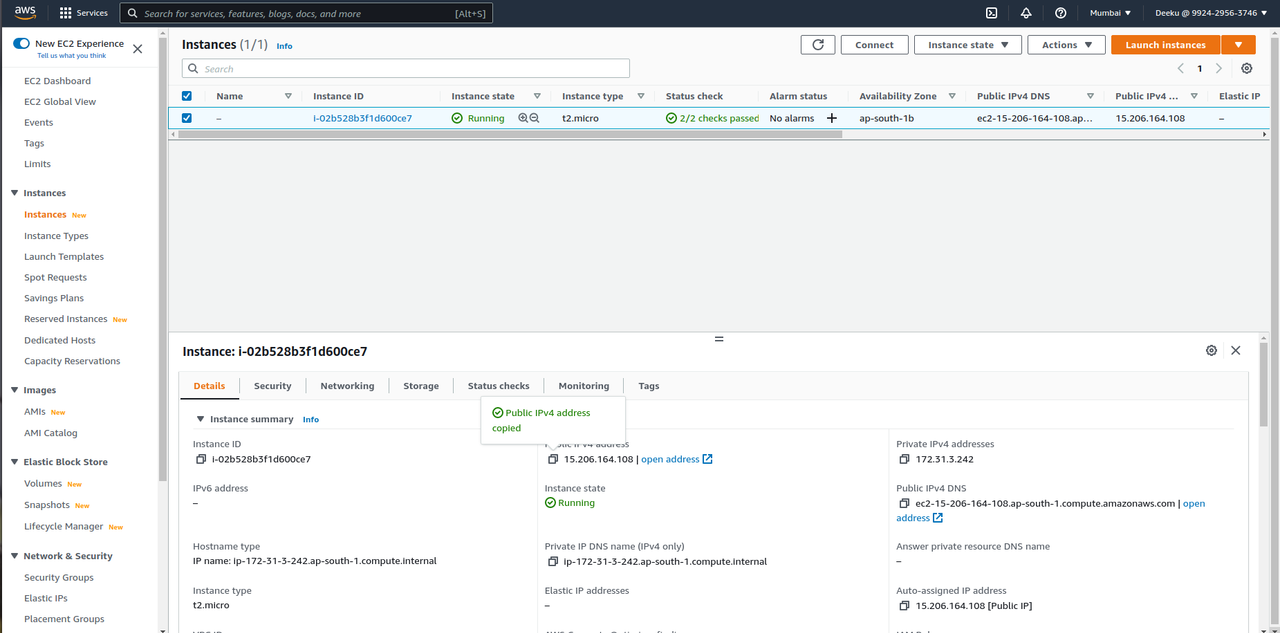Open Volumes in sidebar

point(43,484)
